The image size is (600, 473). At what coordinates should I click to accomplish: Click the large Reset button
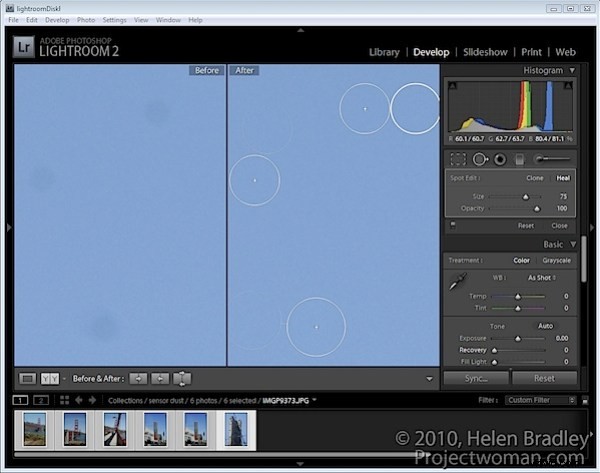click(544, 378)
